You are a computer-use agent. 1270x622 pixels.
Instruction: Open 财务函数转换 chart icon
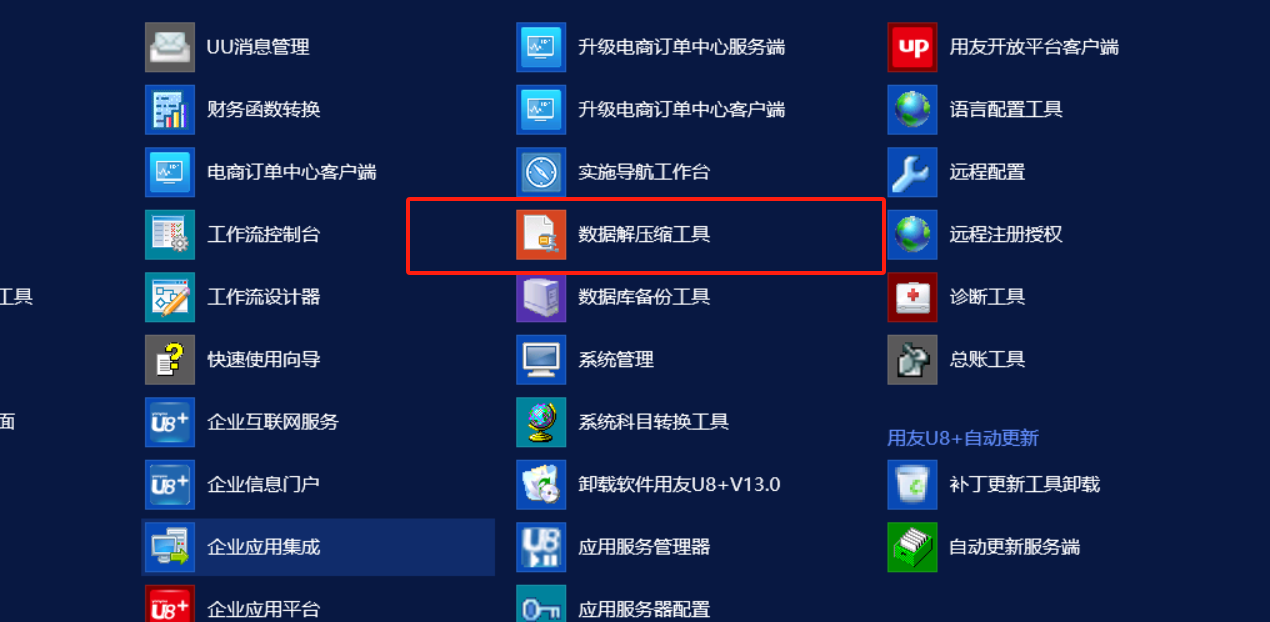[x=170, y=110]
